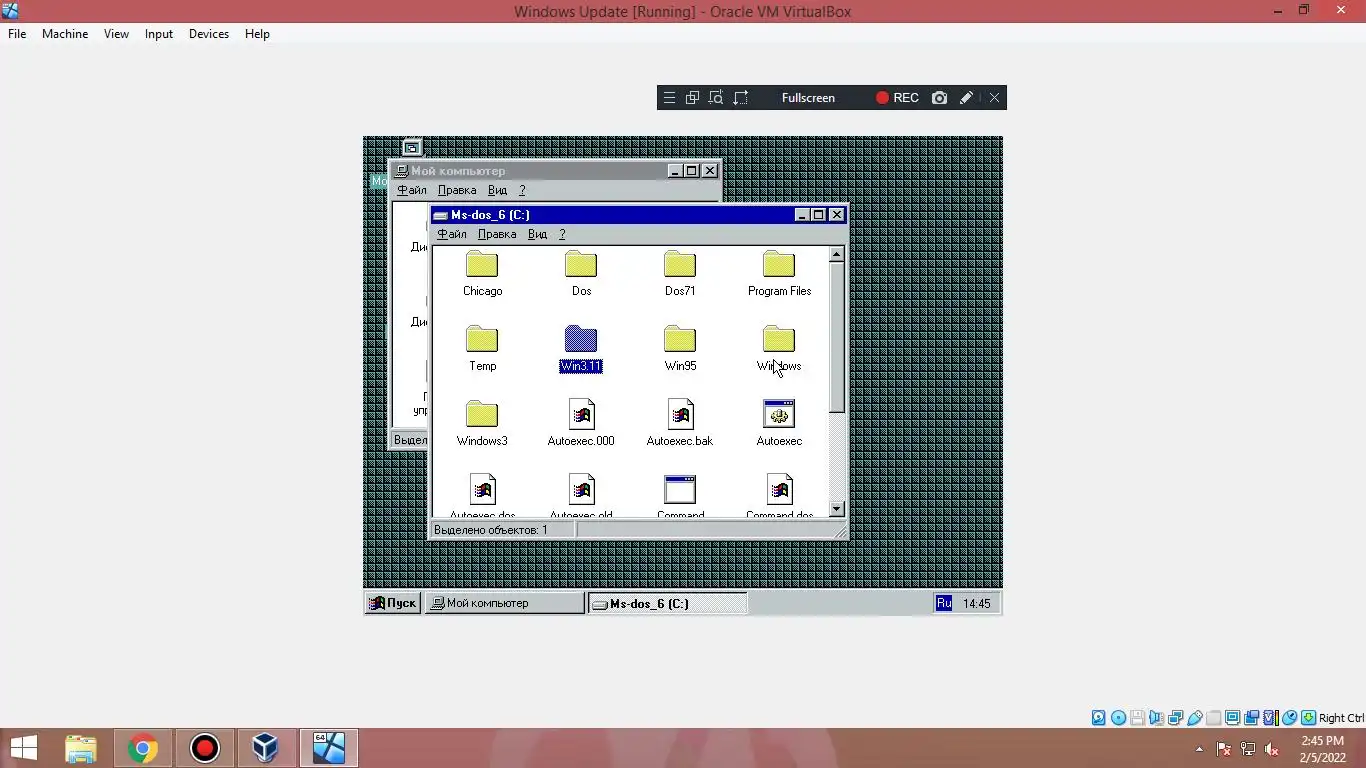Click the hard disk activity status icon

(x=1099, y=718)
